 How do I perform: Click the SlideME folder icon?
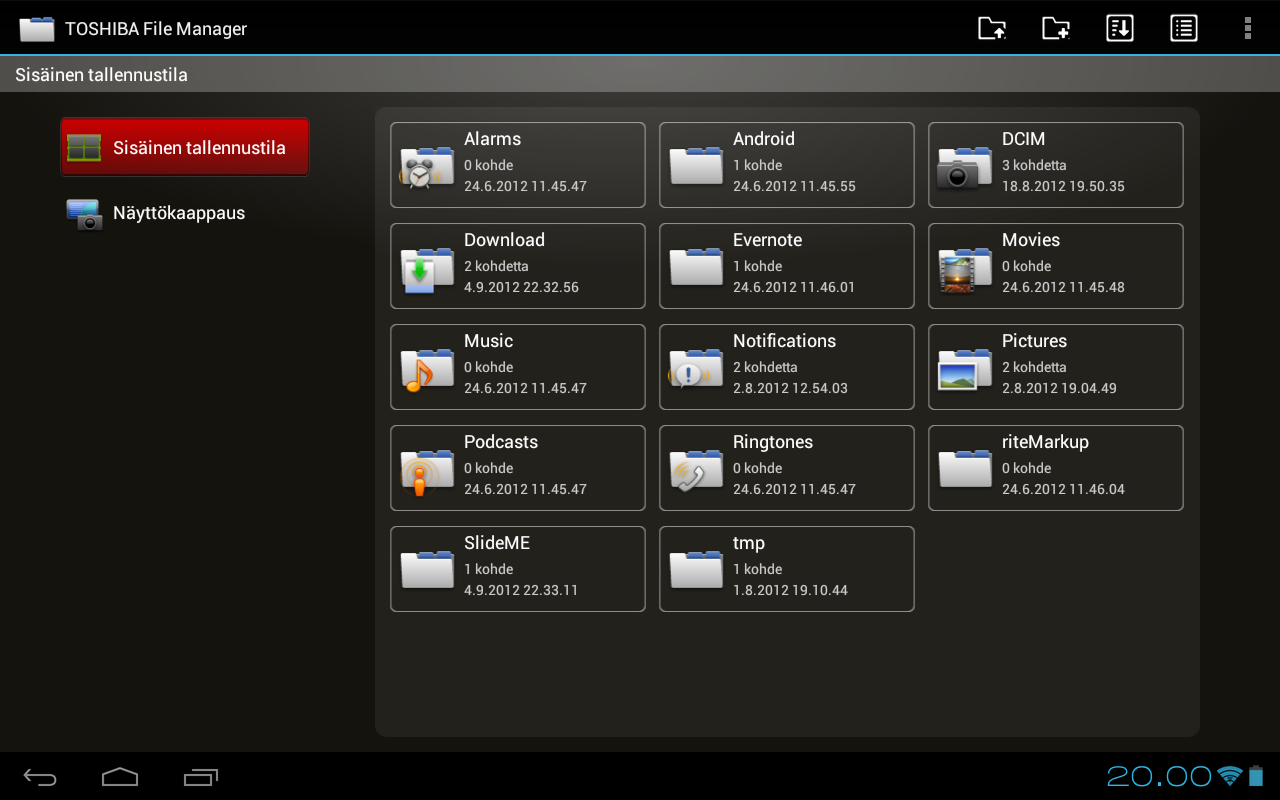(x=427, y=569)
